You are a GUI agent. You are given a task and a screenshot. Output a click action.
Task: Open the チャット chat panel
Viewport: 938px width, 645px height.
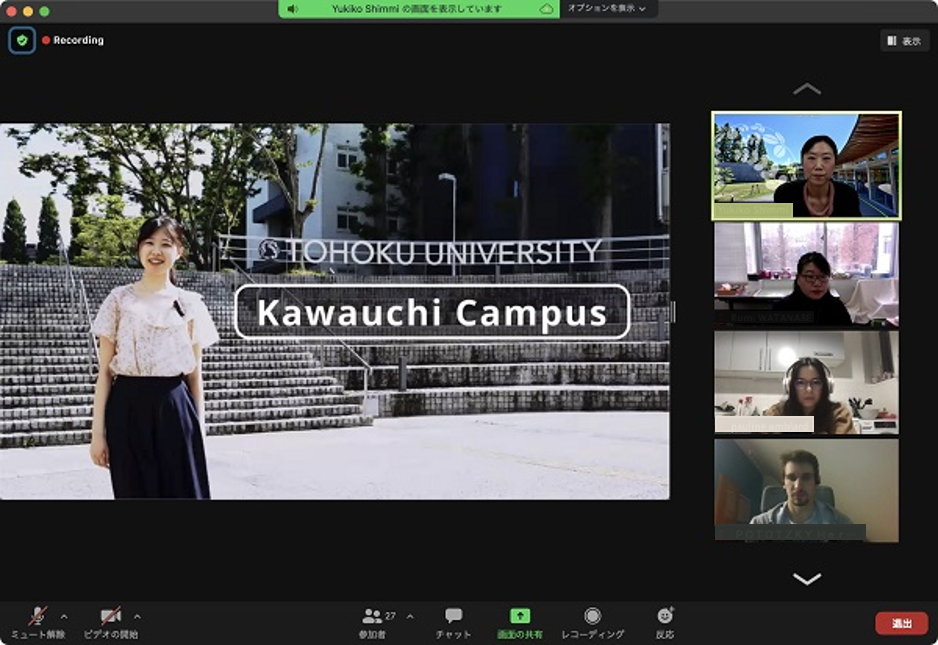pos(453,623)
